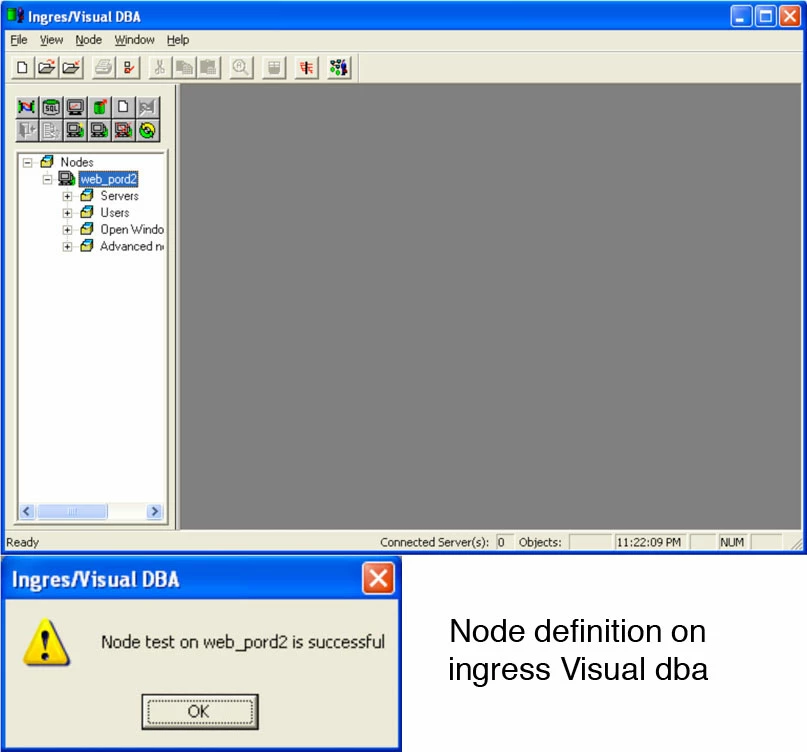This screenshot has width=807, height=752.
Task: Click the save environment folder icon
Action: point(72,67)
